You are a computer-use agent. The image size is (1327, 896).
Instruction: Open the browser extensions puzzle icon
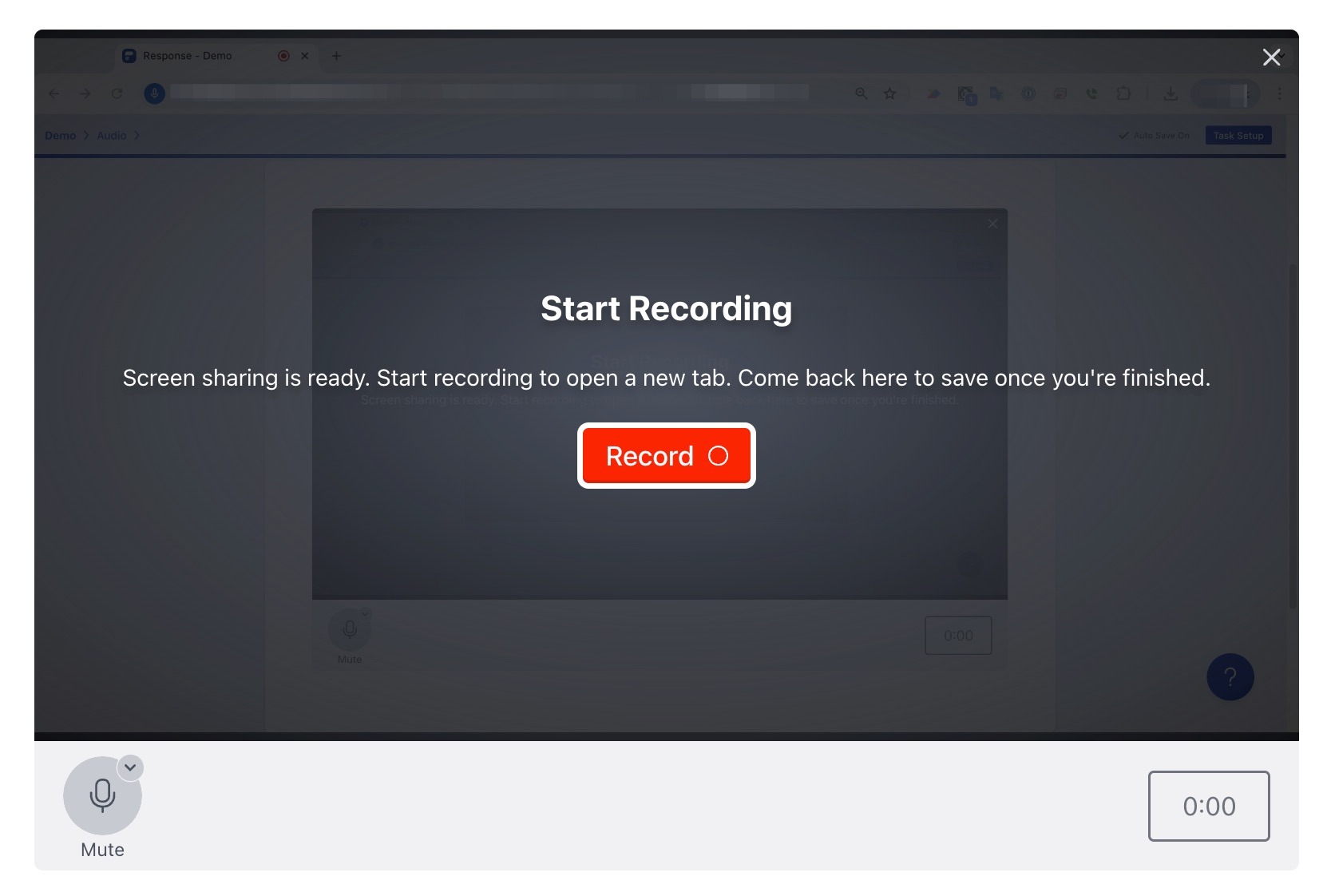[1123, 93]
